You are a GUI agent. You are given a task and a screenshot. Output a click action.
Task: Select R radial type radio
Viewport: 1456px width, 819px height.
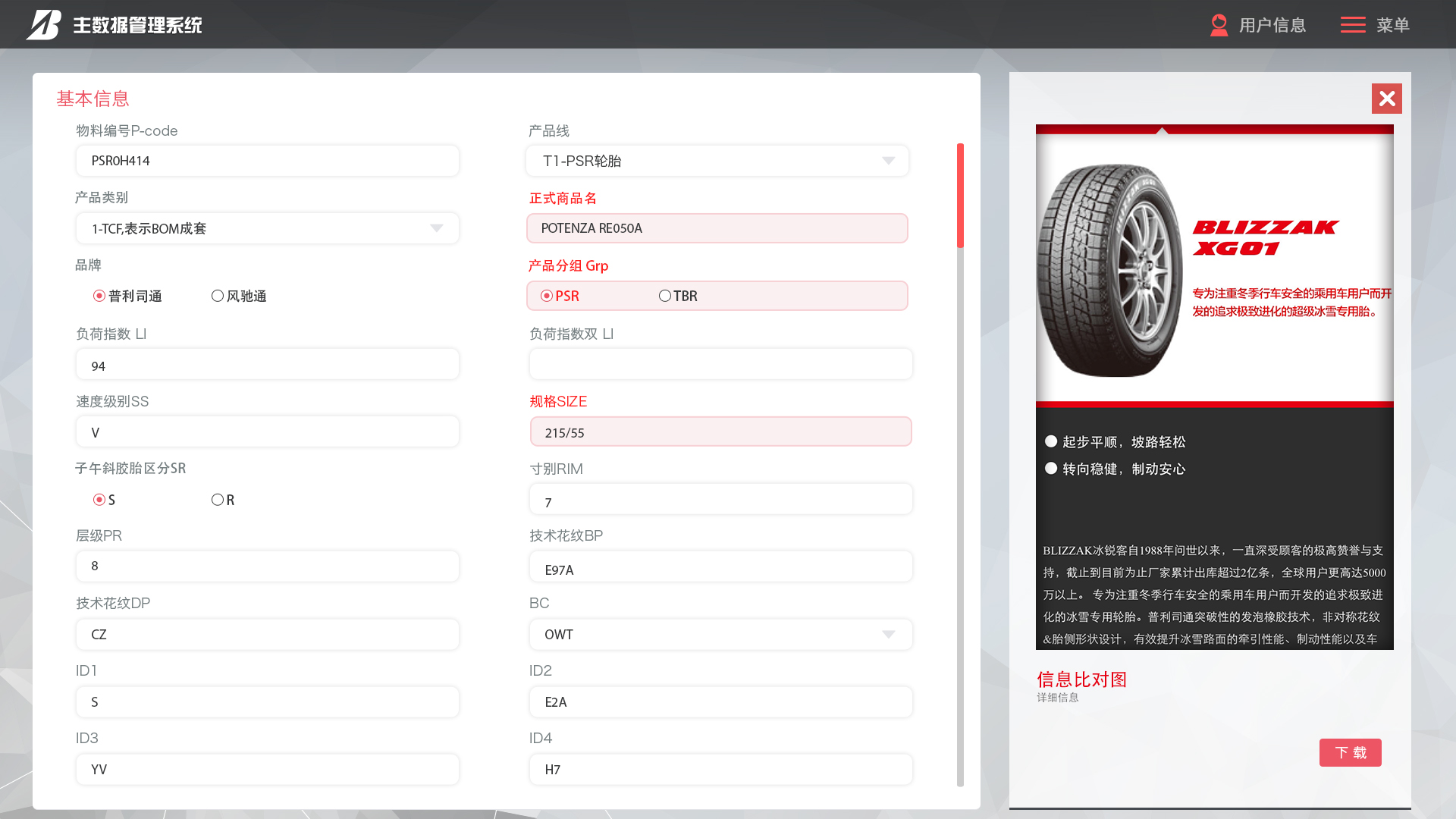(x=218, y=500)
